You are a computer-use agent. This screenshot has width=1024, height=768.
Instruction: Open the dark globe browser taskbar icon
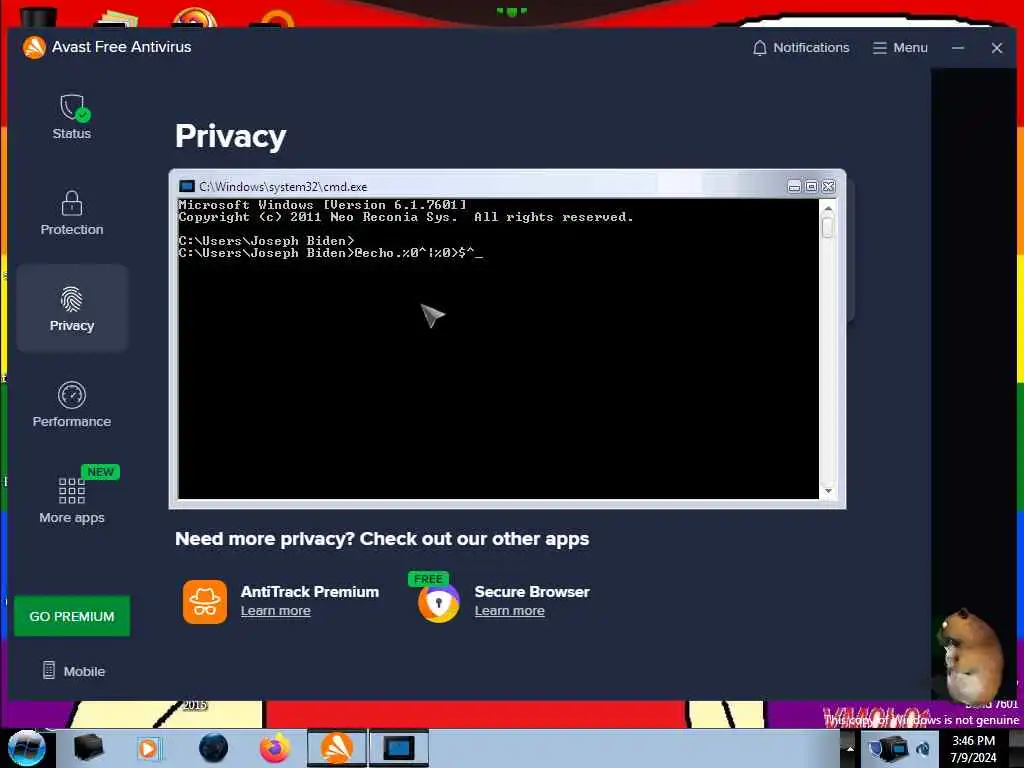(214, 748)
